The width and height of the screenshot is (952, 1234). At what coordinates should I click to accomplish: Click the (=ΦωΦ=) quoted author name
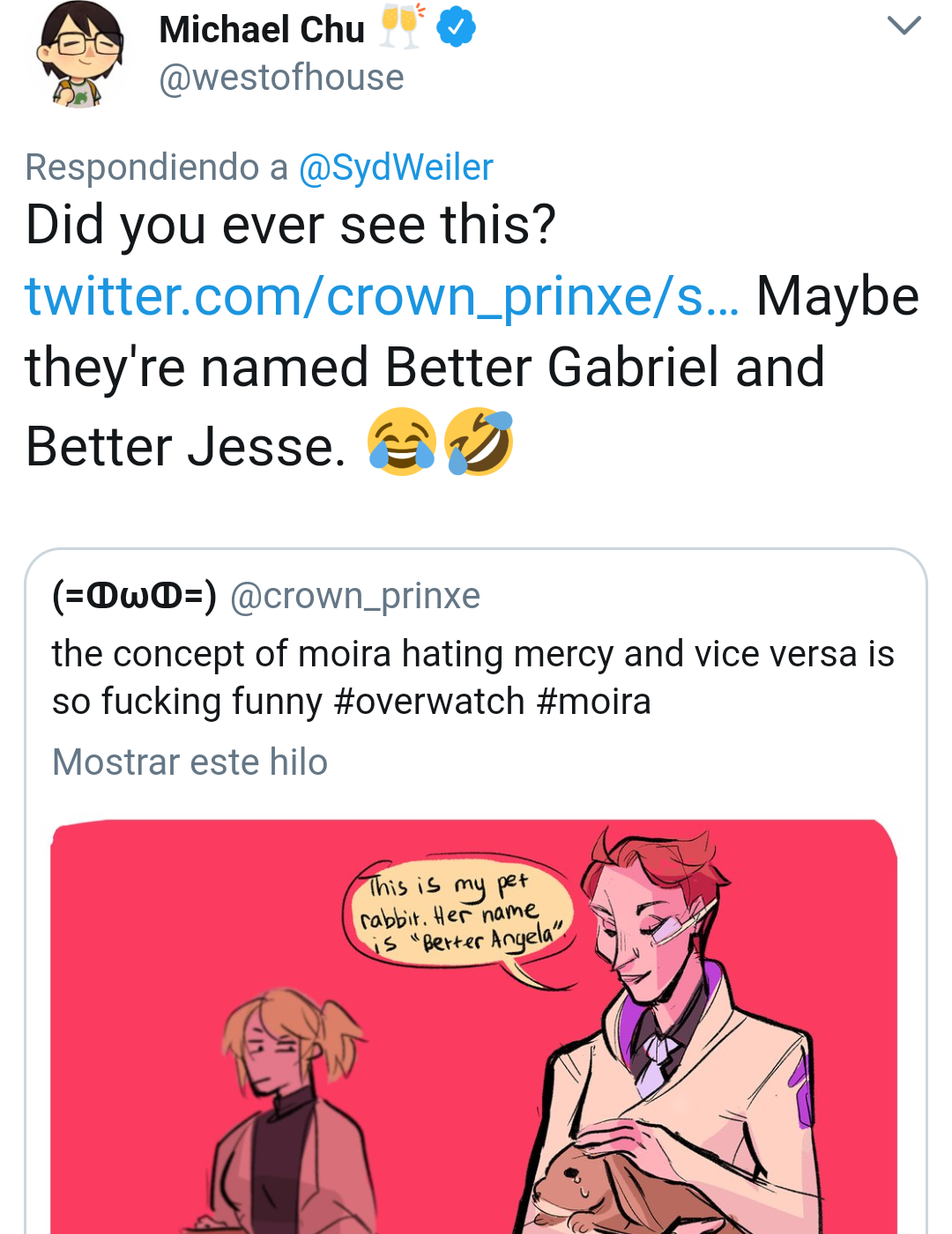pos(134,597)
